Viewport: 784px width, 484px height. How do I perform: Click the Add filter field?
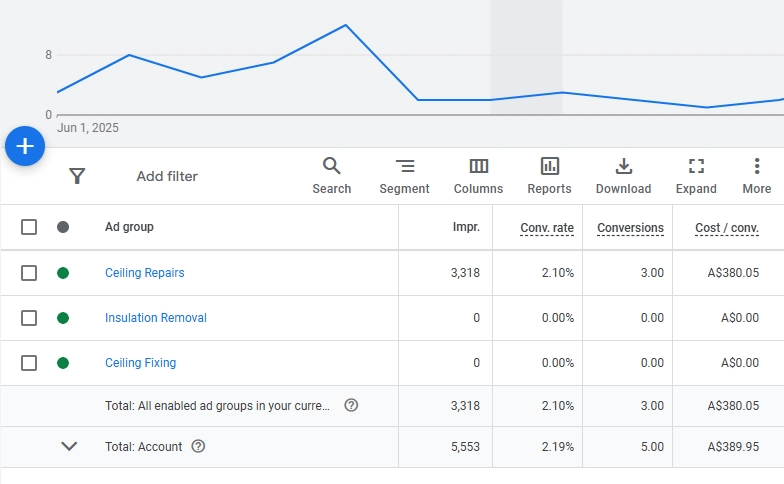[167, 177]
